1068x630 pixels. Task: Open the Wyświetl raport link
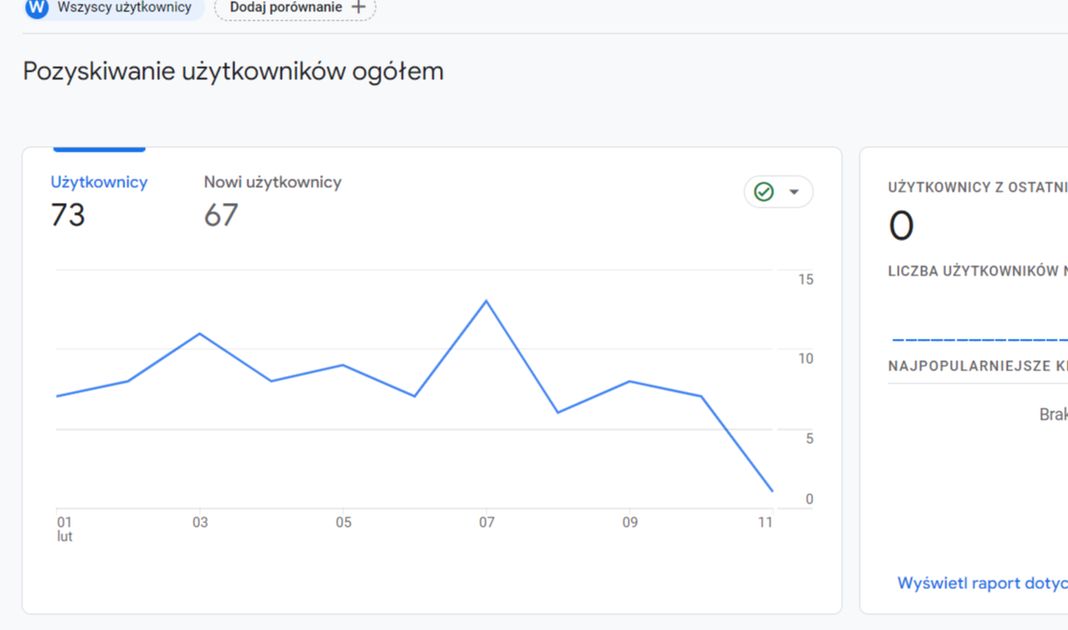982,583
